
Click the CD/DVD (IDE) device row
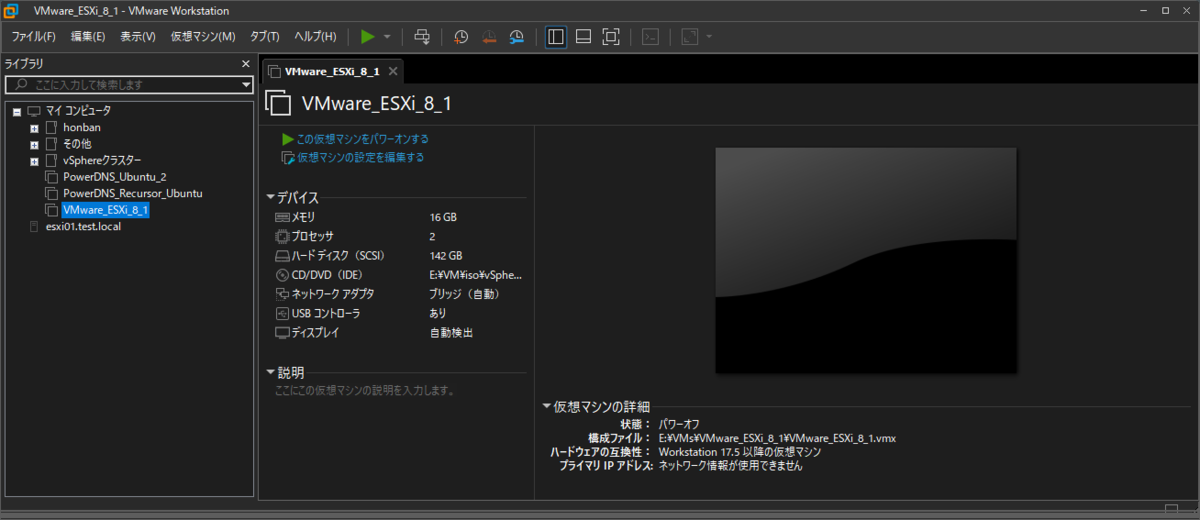[x=399, y=275]
